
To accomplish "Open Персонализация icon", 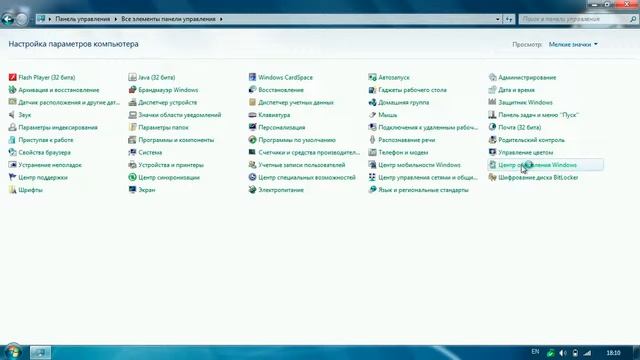I will coord(252,127).
